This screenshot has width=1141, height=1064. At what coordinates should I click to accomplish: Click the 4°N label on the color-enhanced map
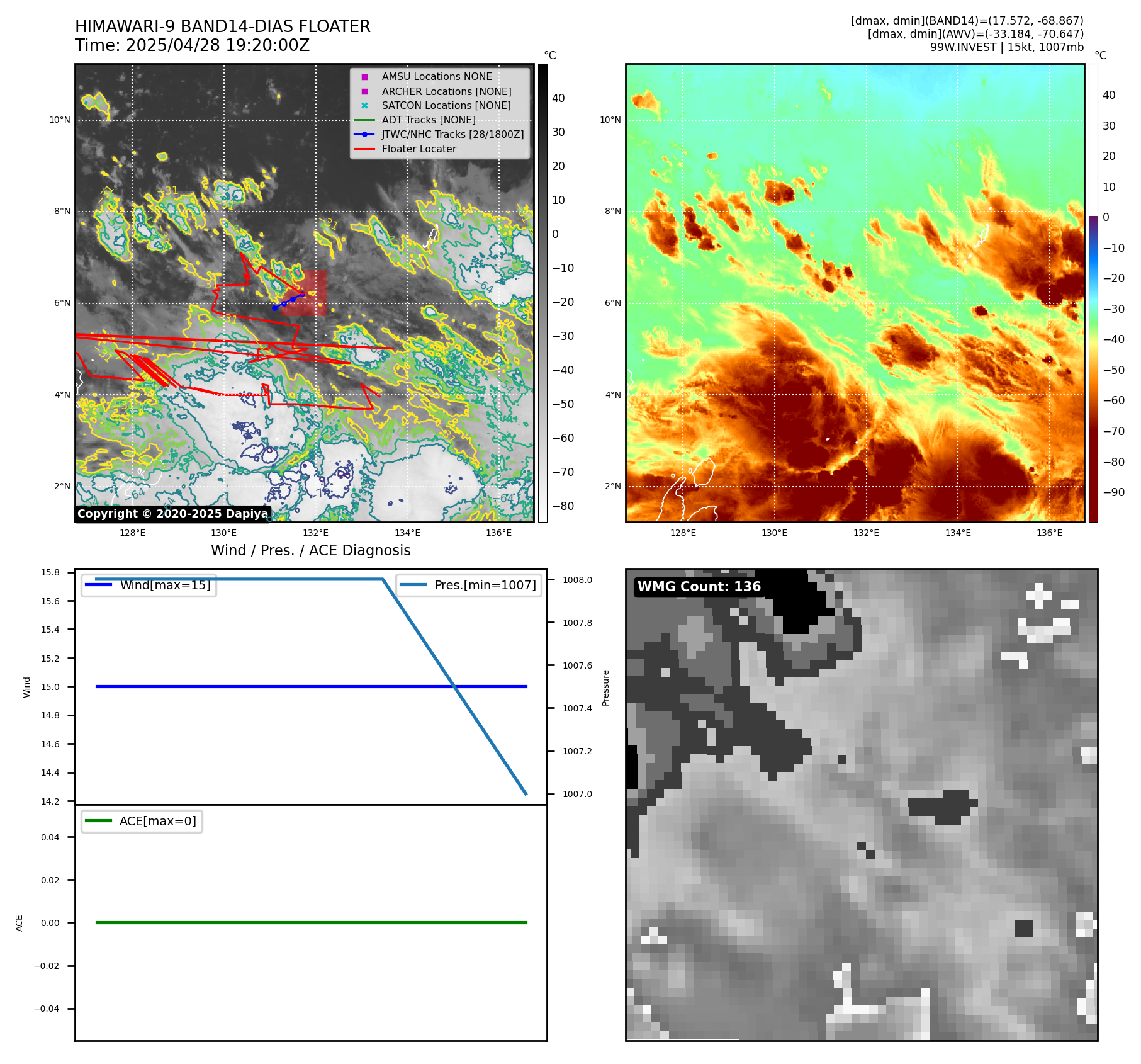coord(613,395)
